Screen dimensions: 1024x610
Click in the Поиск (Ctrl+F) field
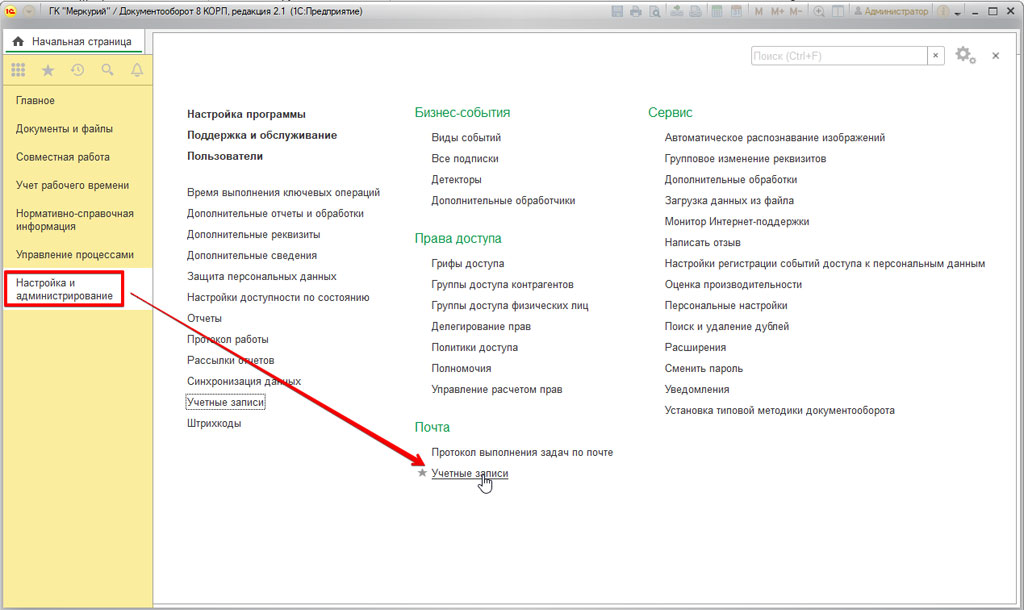838,56
